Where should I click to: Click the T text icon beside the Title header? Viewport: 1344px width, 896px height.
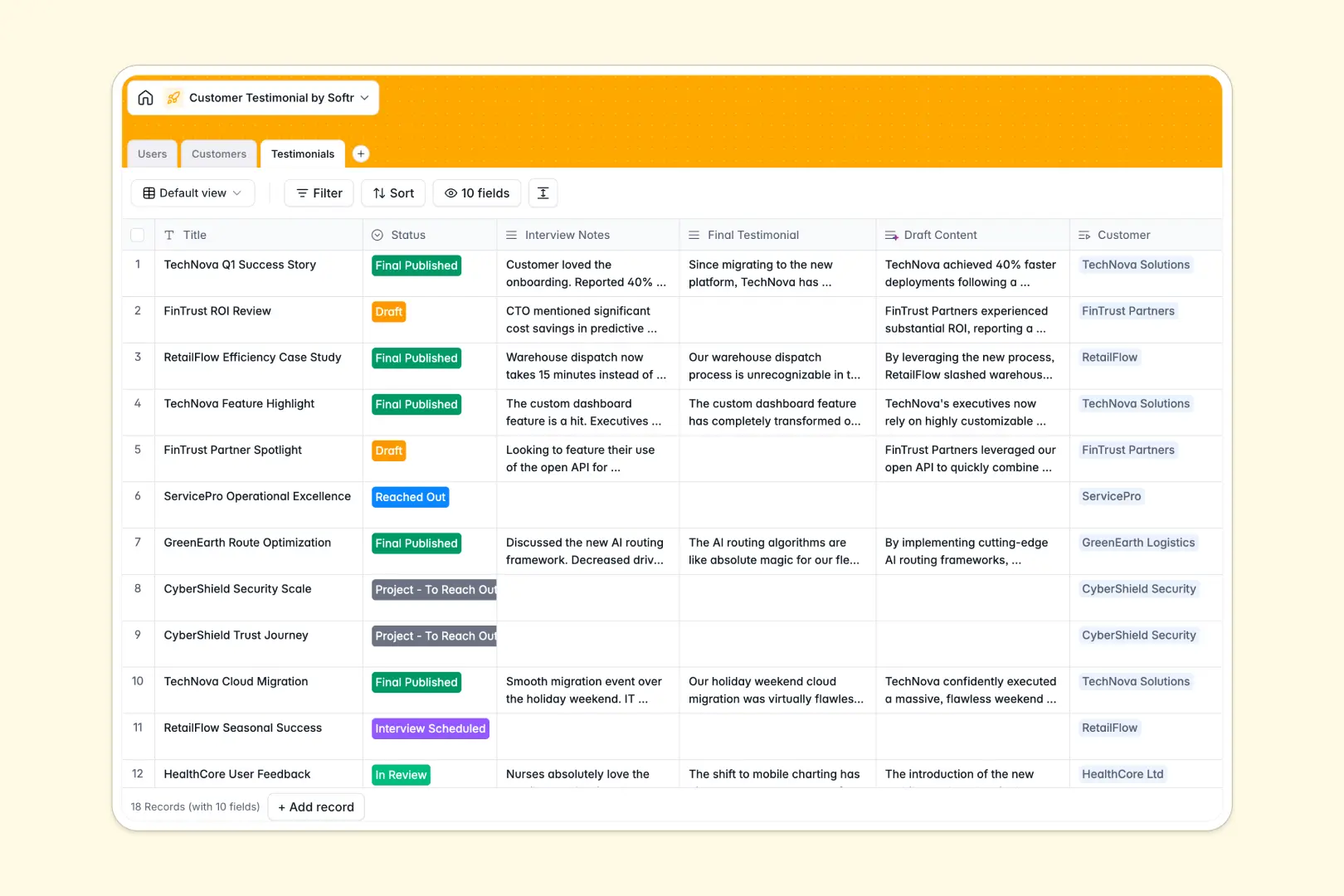pyautogui.click(x=170, y=235)
